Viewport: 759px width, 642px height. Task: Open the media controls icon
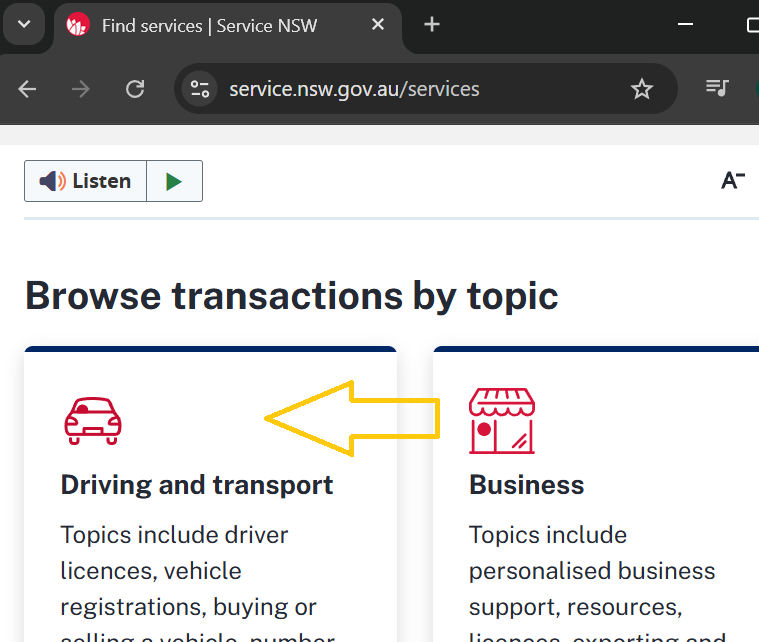(717, 88)
